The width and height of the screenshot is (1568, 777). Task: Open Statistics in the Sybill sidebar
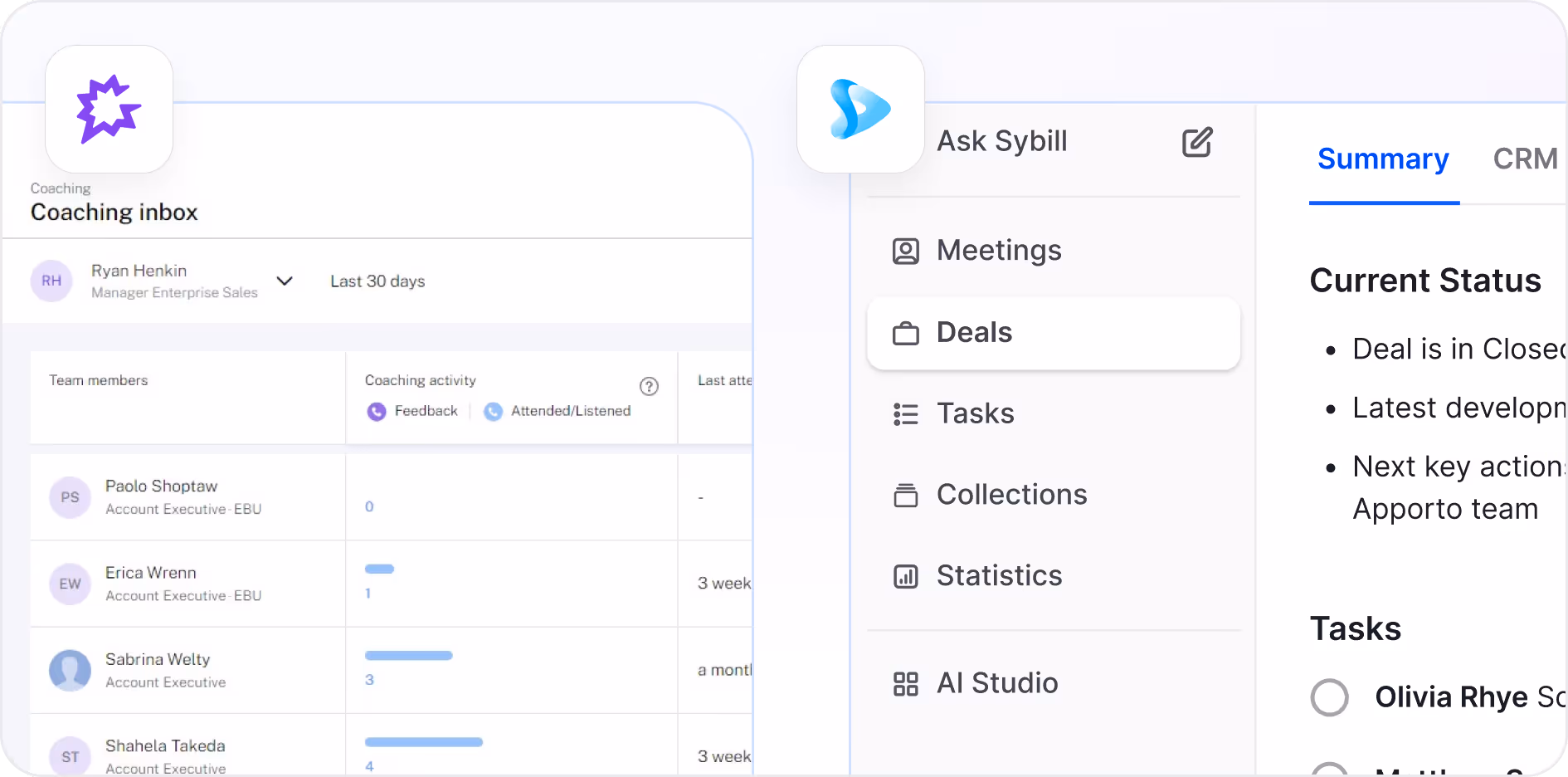tap(1054, 576)
